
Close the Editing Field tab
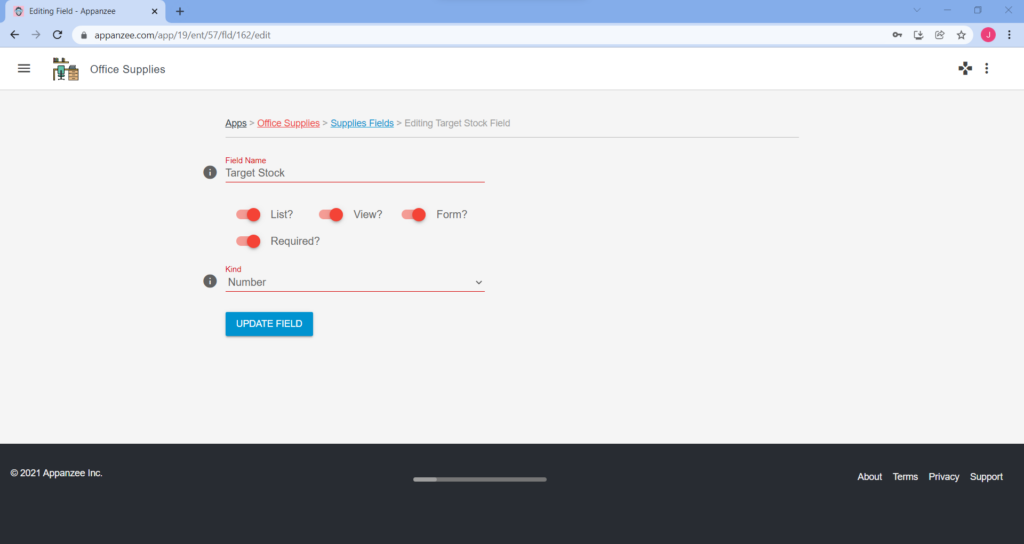tap(155, 11)
